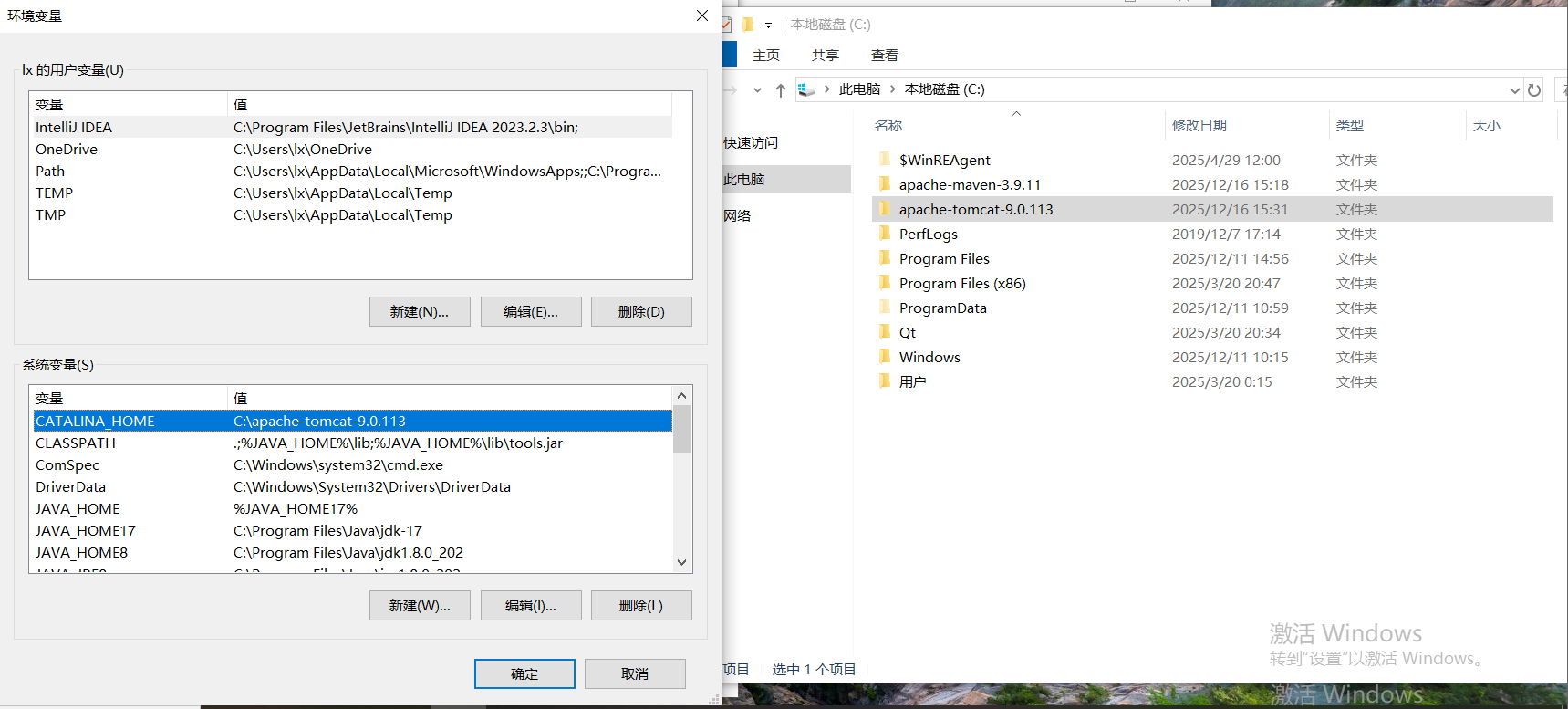Click the folder icon next to Windows
The height and width of the screenshot is (709, 1568).
click(x=884, y=357)
